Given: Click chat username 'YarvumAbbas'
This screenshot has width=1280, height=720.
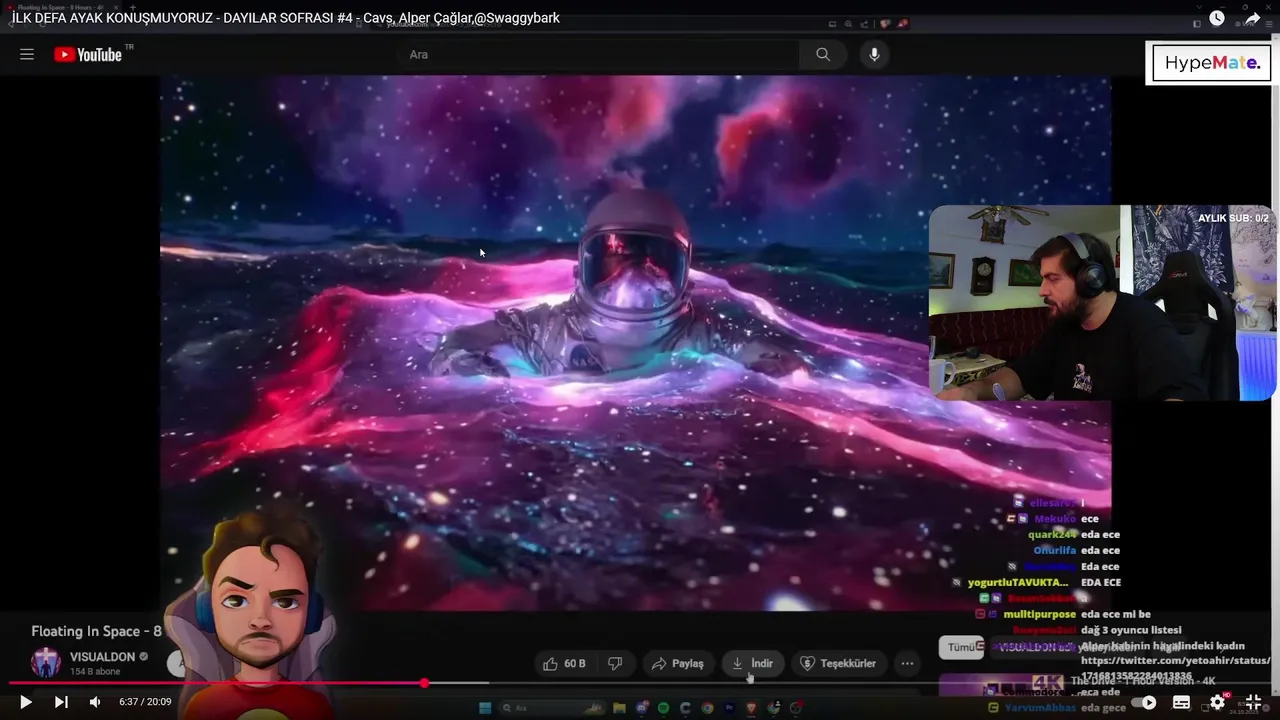Looking at the screenshot, I should (x=1040, y=708).
